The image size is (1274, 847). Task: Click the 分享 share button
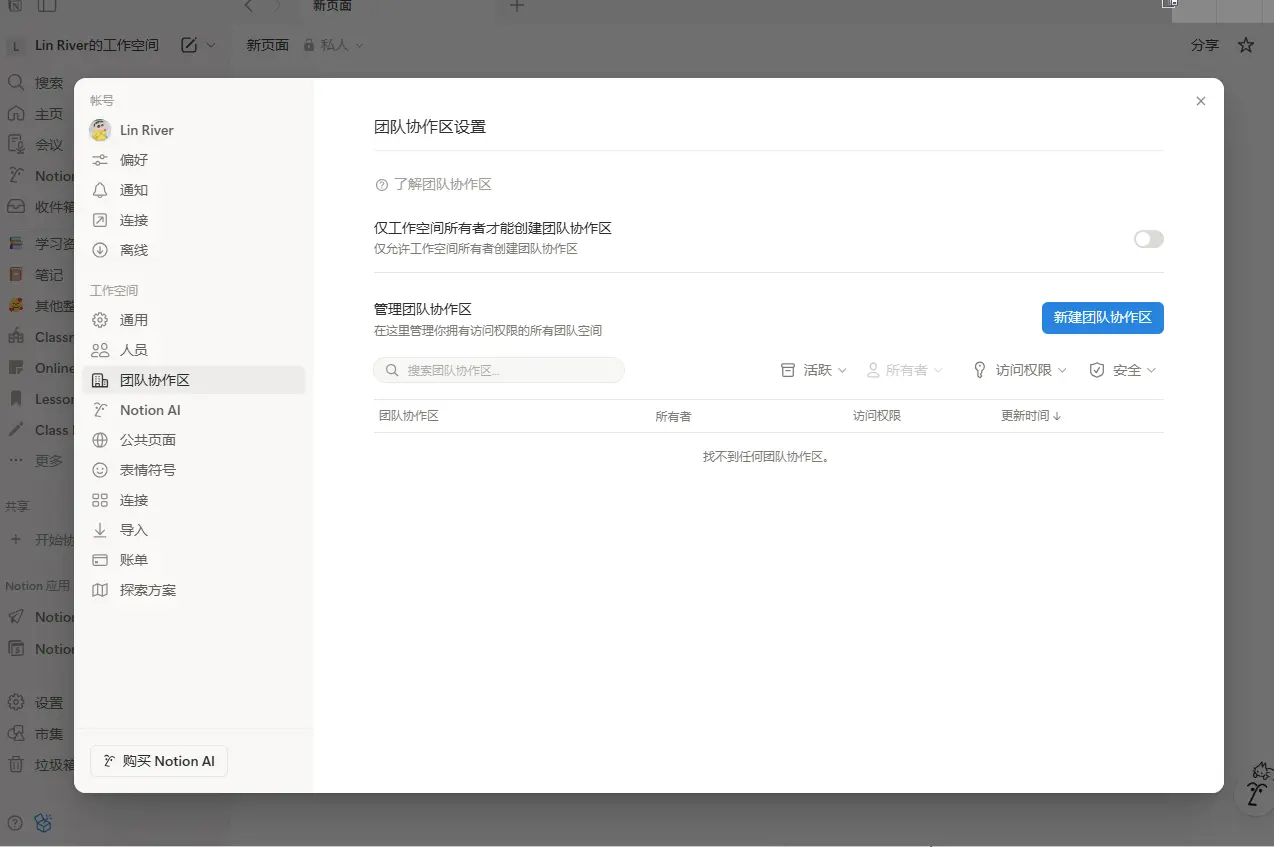click(x=1205, y=45)
